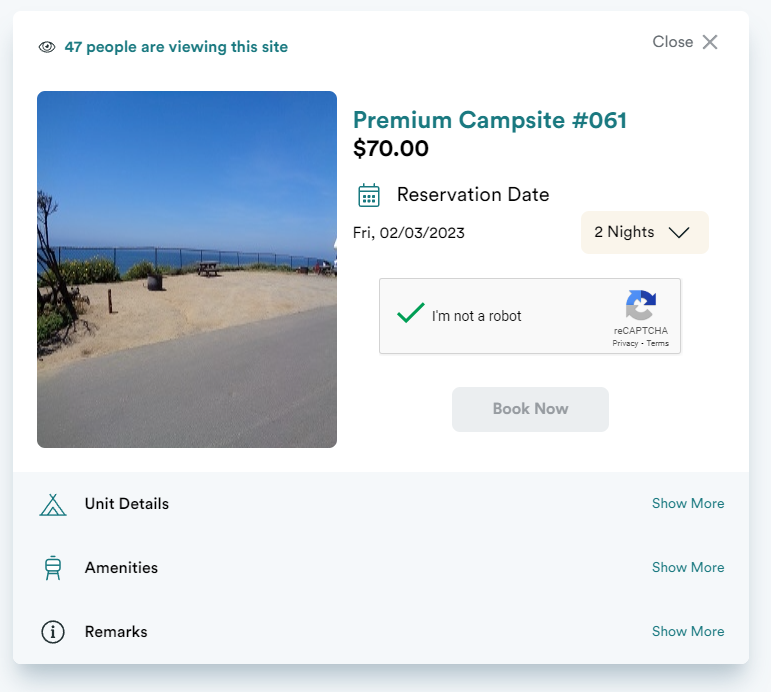Expand Amenities with Show More
The image size is (771, 692).
coord(688,568)
